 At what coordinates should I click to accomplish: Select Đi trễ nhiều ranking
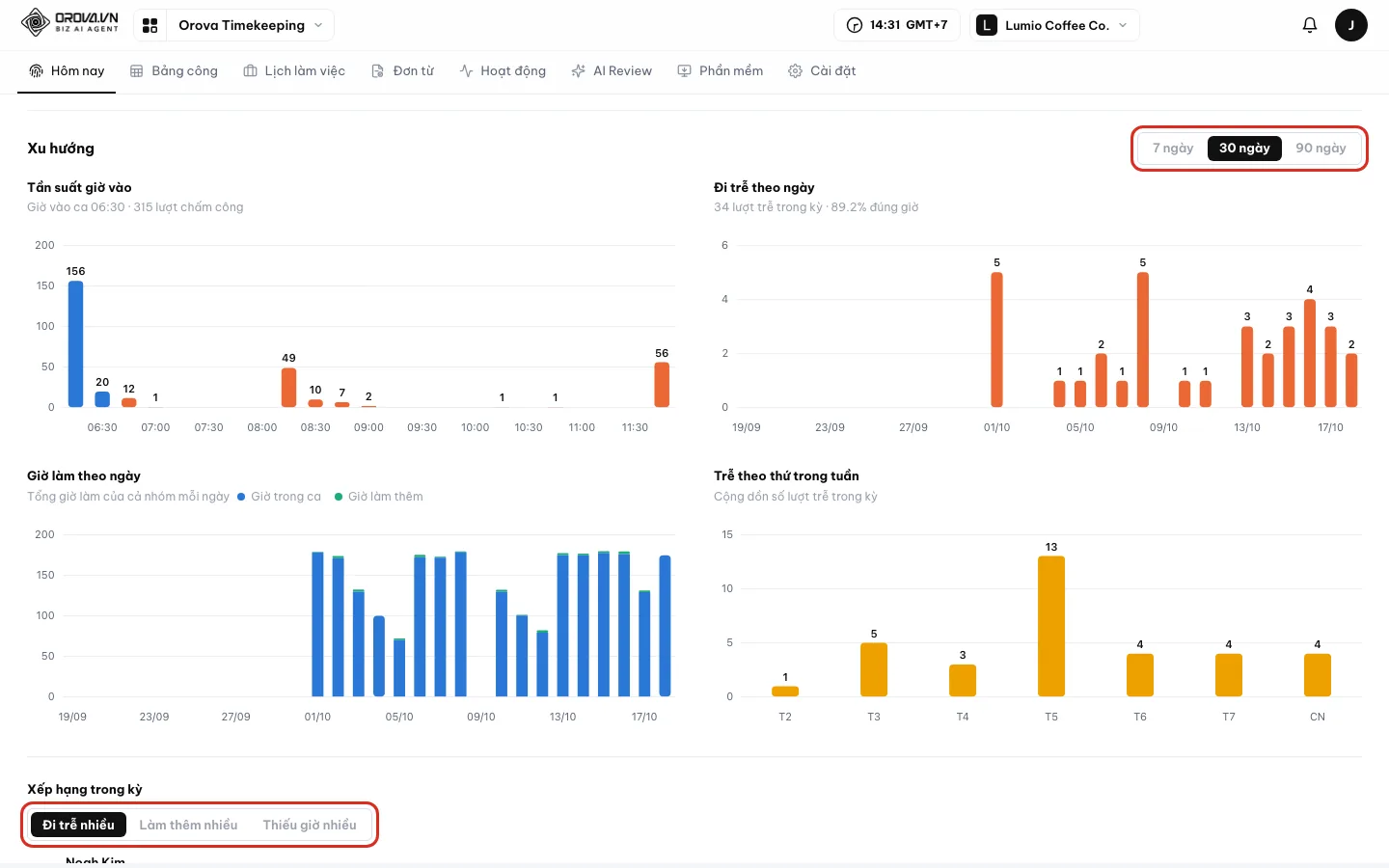point(78,825)
